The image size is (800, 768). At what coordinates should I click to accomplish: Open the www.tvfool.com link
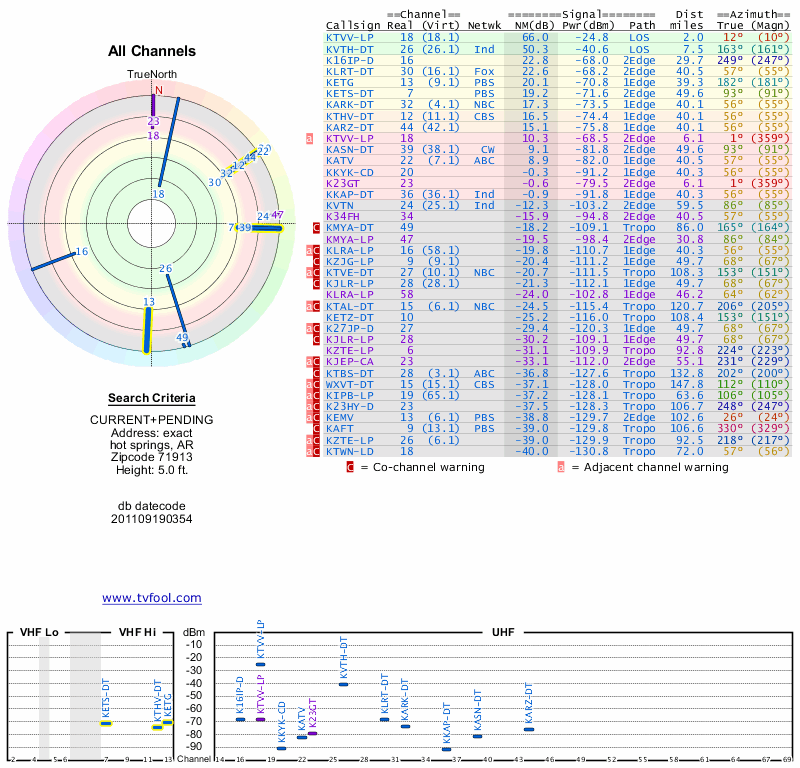[151, 598]
